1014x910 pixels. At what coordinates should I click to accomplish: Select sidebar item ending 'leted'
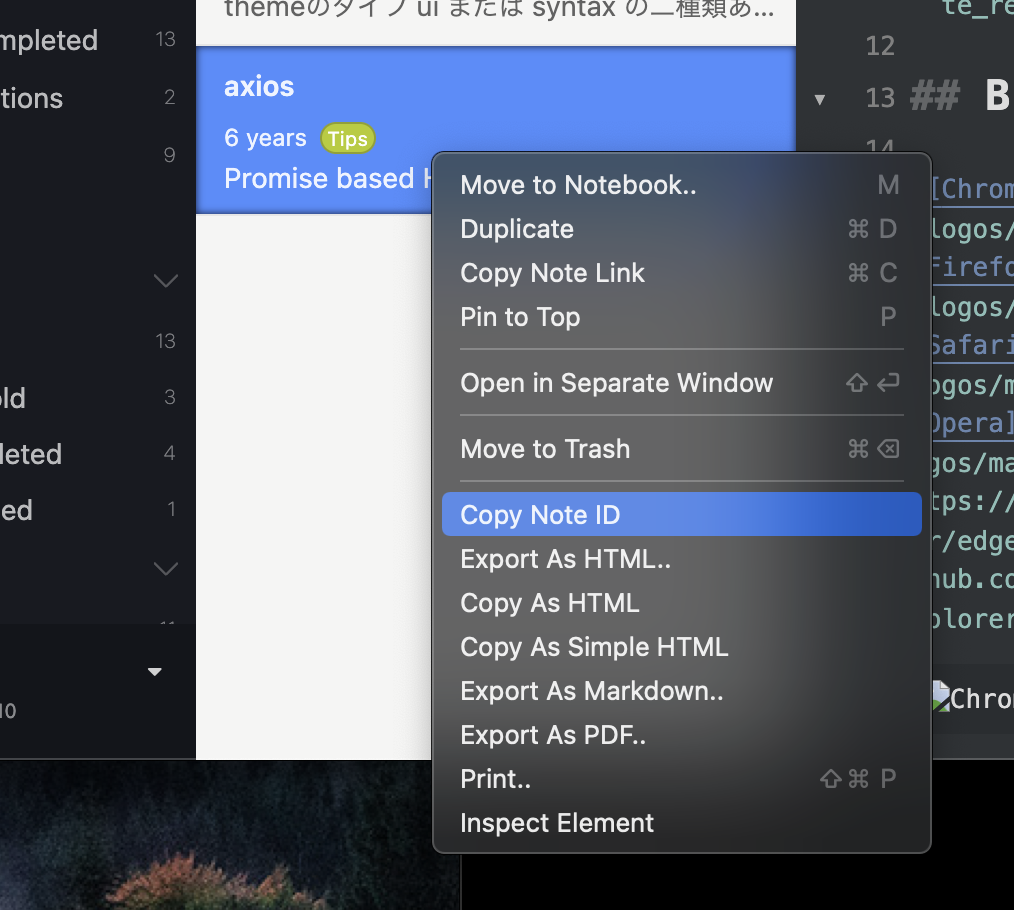(x=97, y=454)
